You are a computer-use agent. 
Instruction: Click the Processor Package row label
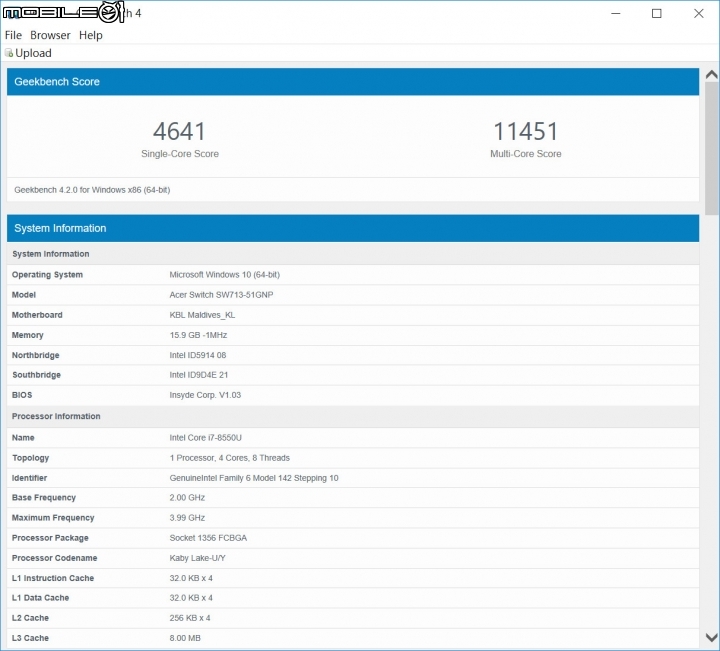(x=50, y=538)
